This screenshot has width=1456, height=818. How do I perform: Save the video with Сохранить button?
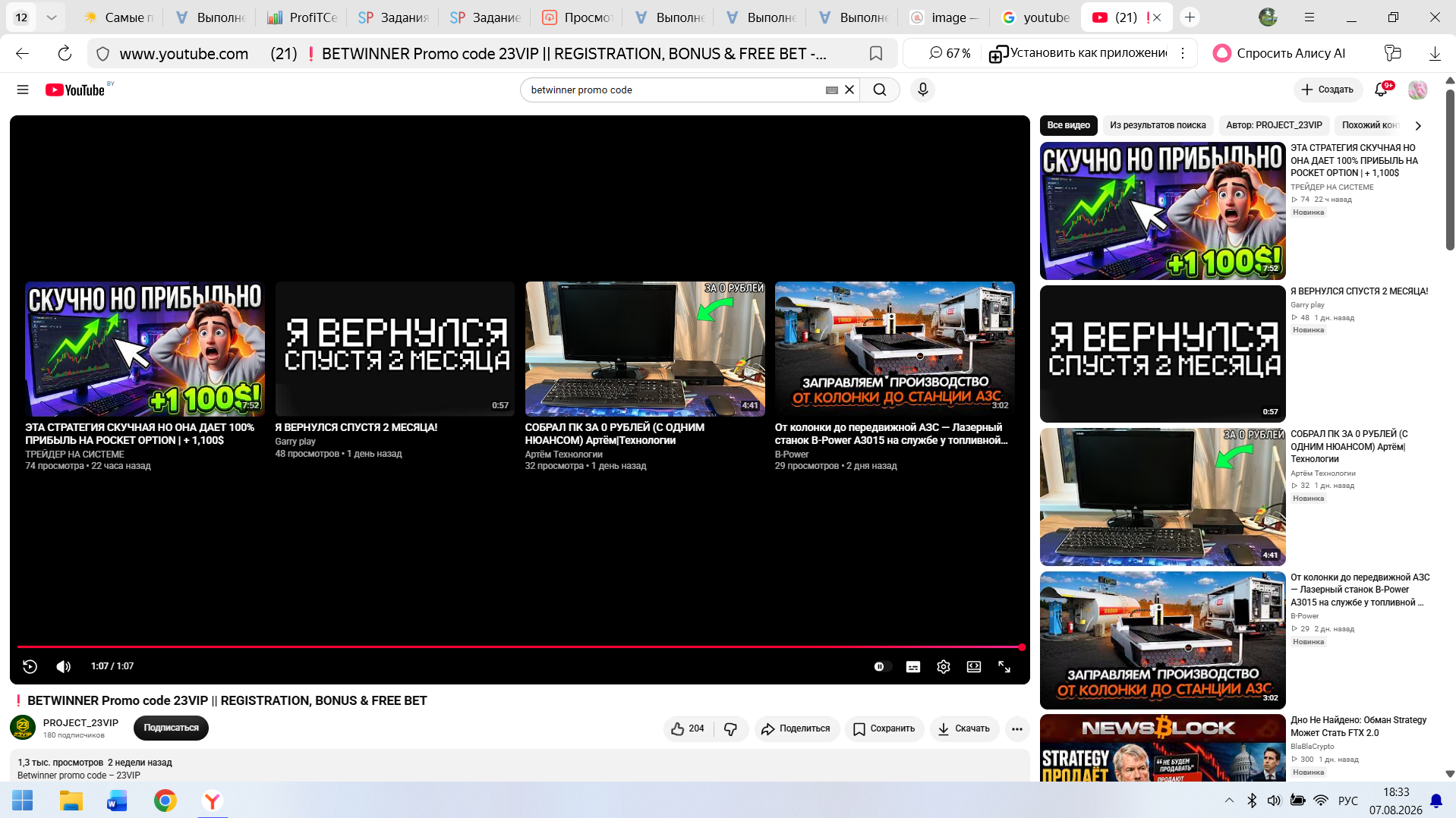[x=884, y=728]
